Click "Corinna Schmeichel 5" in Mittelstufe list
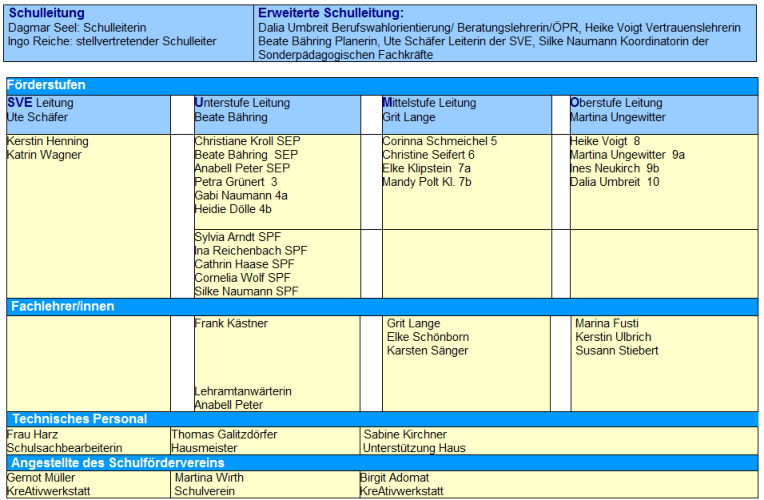The image size is (764, 500). click(x=439, y=141)
